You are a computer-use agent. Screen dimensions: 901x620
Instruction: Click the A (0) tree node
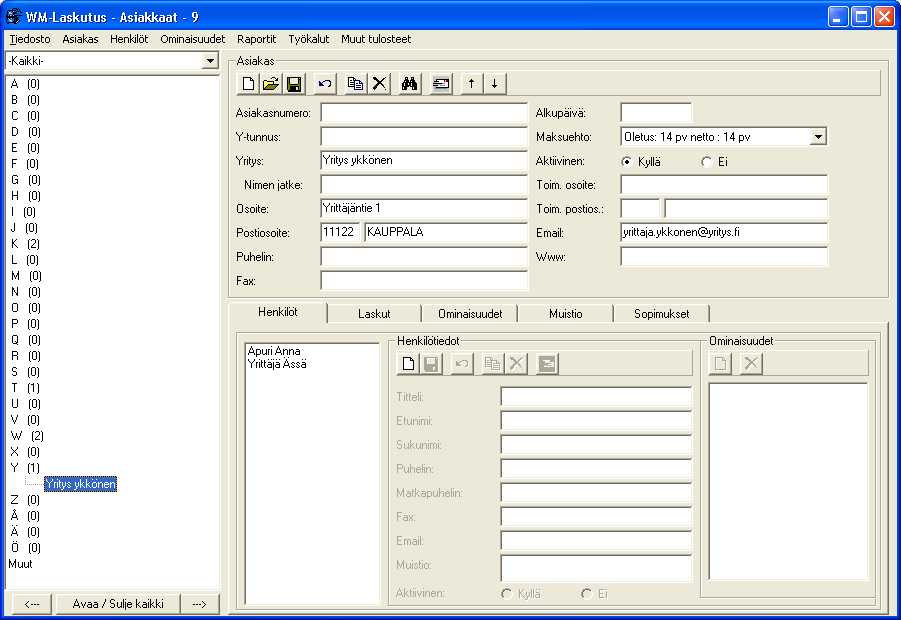point(25,84)
